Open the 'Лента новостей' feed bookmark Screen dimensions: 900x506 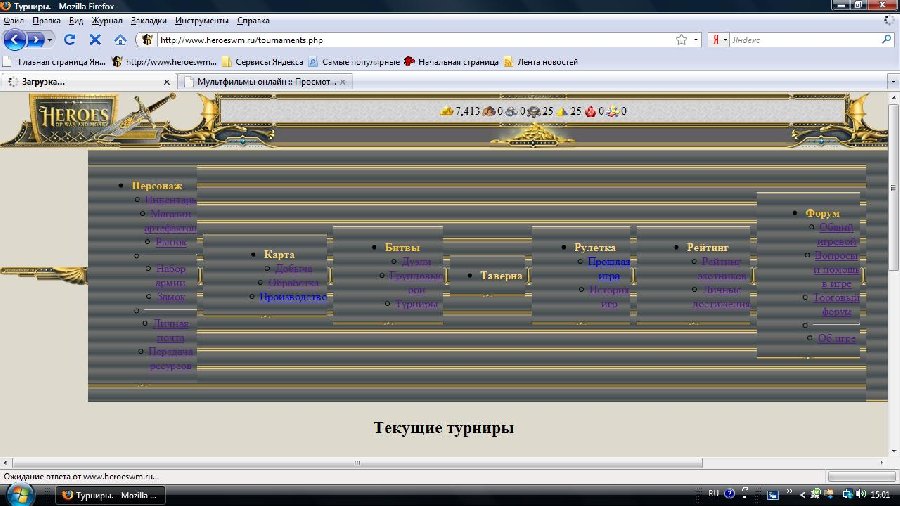[540, 62]
